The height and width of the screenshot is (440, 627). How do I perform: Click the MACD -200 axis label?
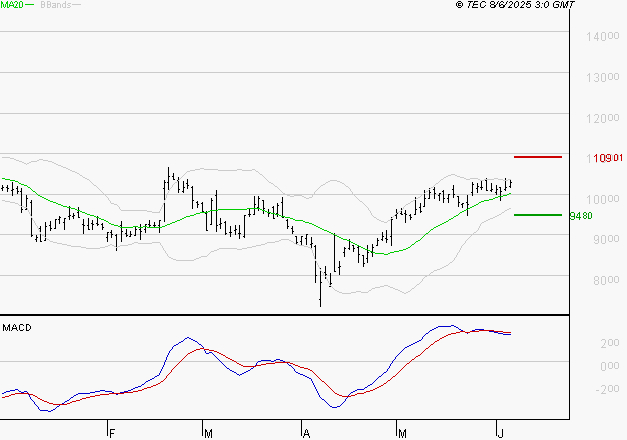click(607, 389)
